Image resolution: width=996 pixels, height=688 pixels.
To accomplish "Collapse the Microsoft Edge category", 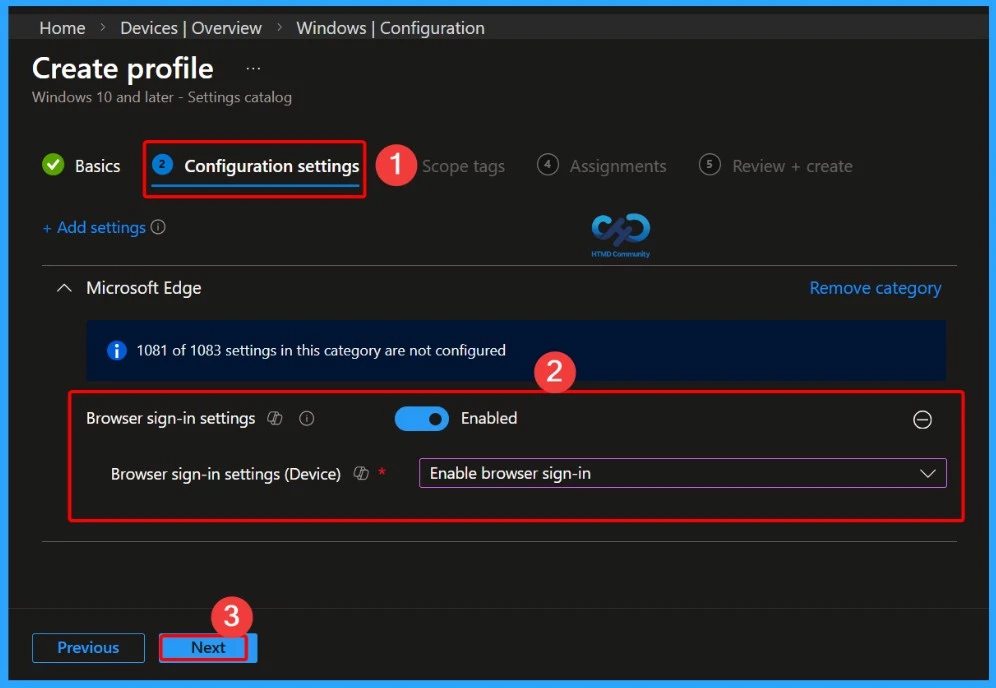I will point(64,287).
